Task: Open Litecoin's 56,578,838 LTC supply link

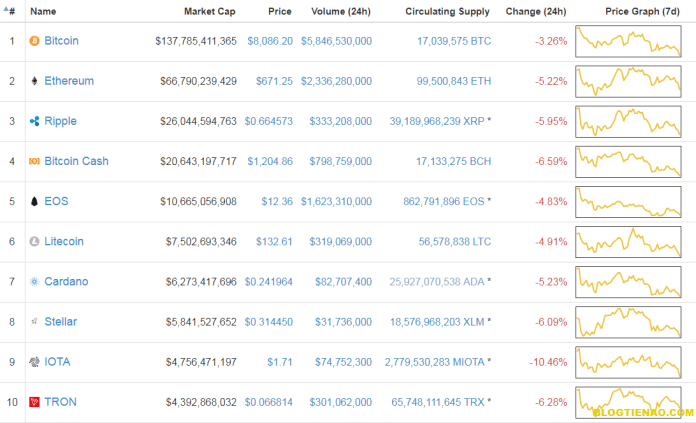Action: coord(455,241)
